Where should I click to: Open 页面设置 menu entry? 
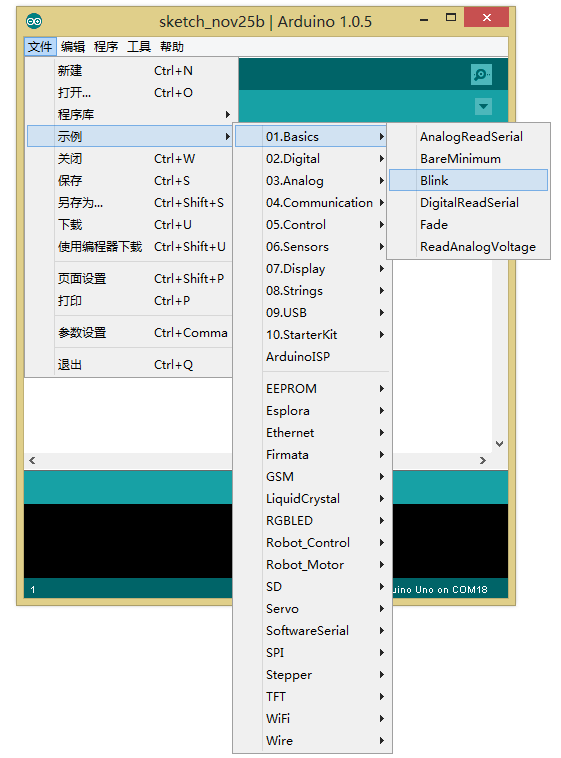(x=129, y=278)
